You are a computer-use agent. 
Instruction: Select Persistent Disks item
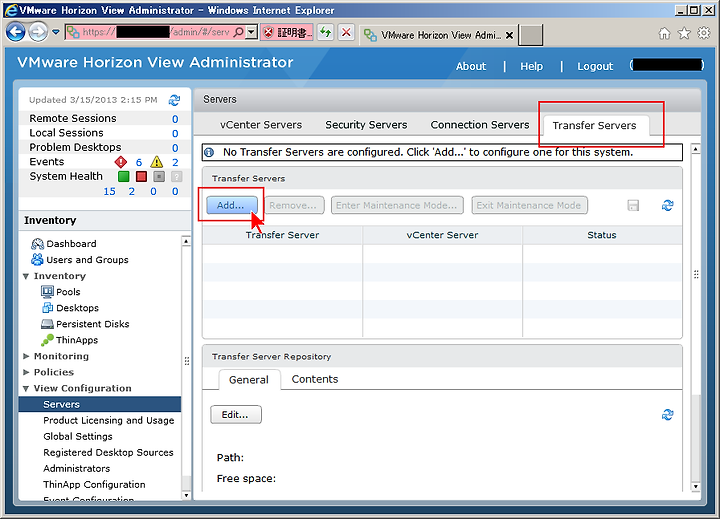point(92,324)
